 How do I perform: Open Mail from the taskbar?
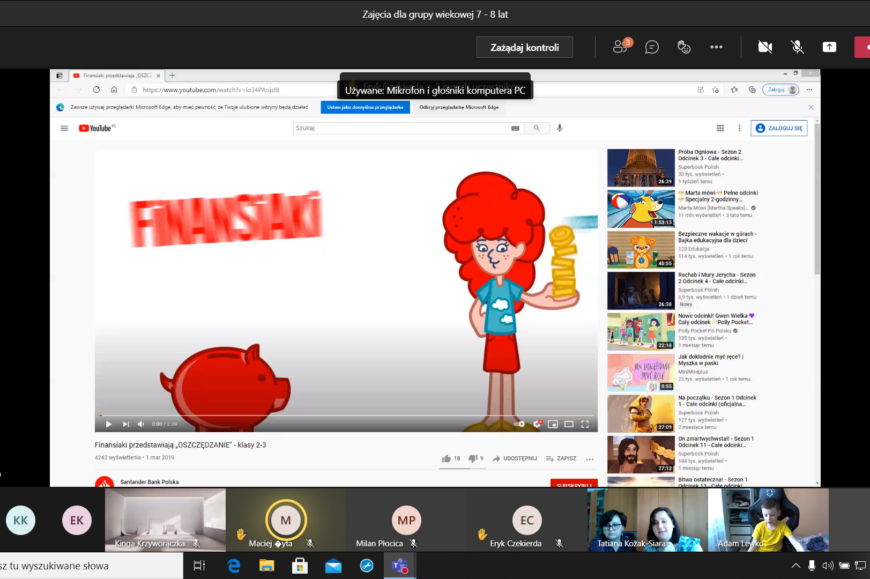click(x=333, y=566)
